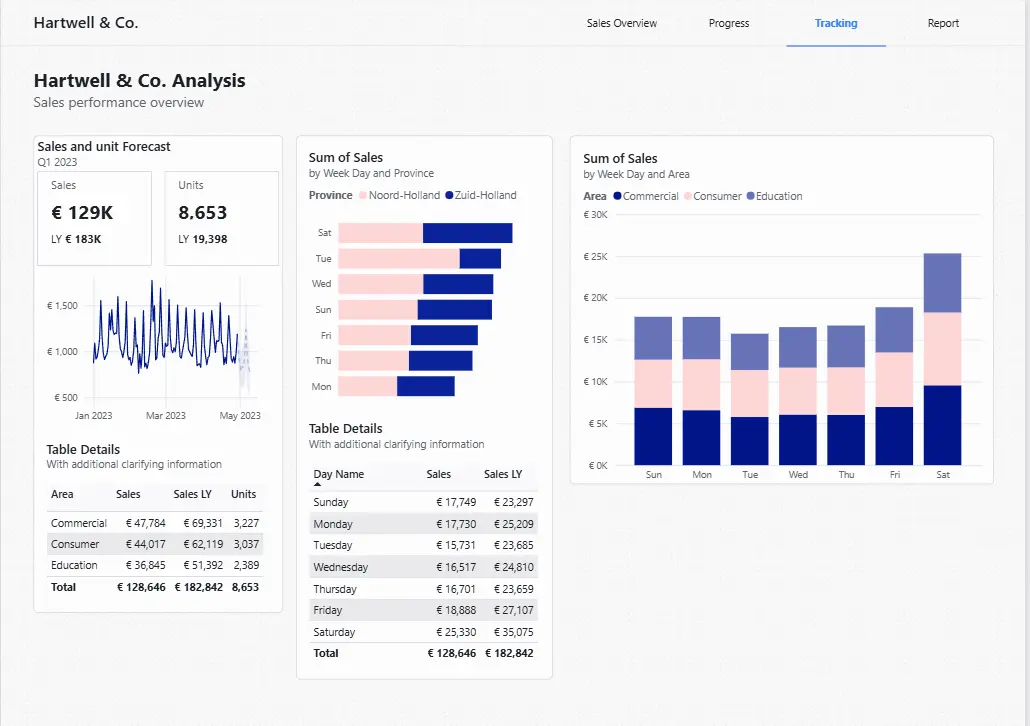The width and height of the screenshot is (1030, 726).
Task: Select the Sunday row in weekday table
Action: (424, 502)
